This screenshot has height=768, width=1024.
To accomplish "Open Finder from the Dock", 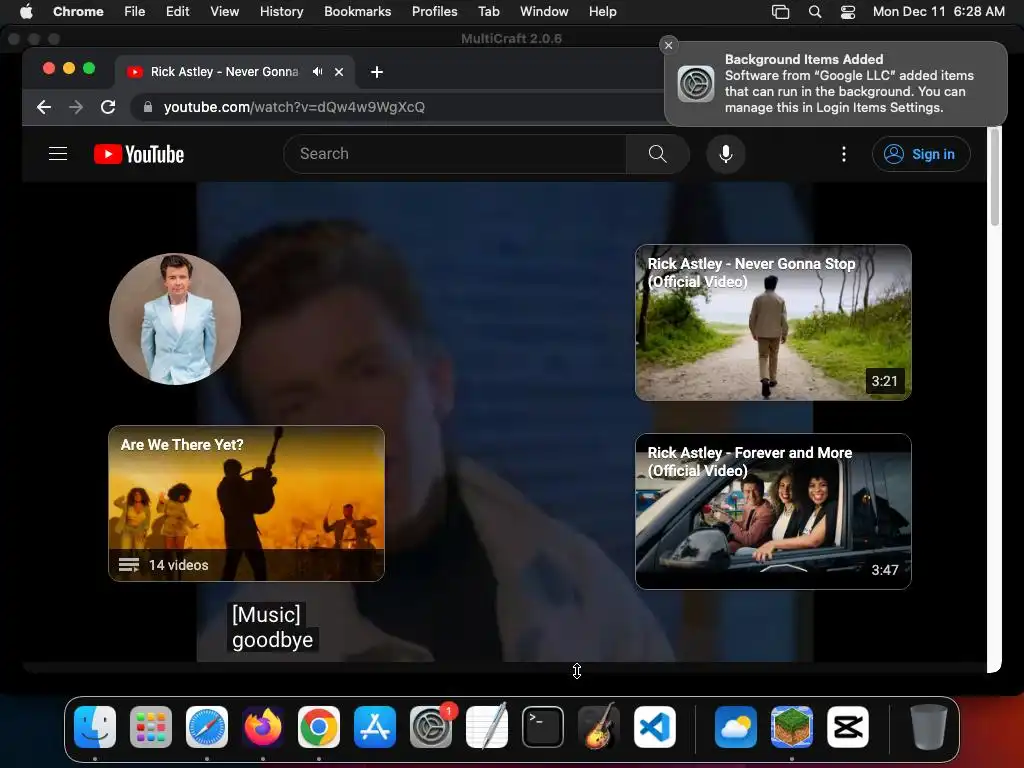I will coord(95,727).
